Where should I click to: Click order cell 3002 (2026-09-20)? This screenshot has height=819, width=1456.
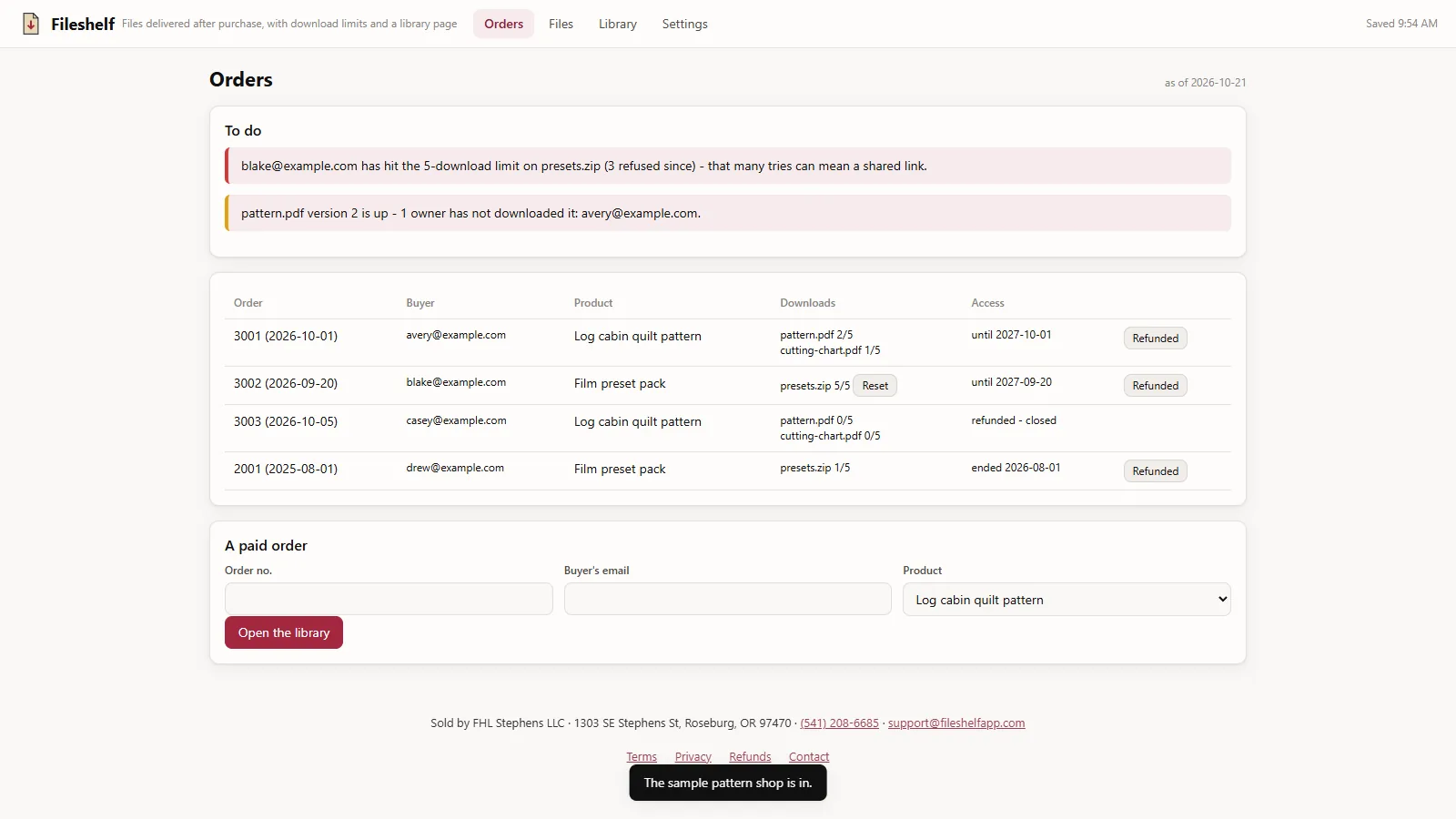tap(286, 383)
